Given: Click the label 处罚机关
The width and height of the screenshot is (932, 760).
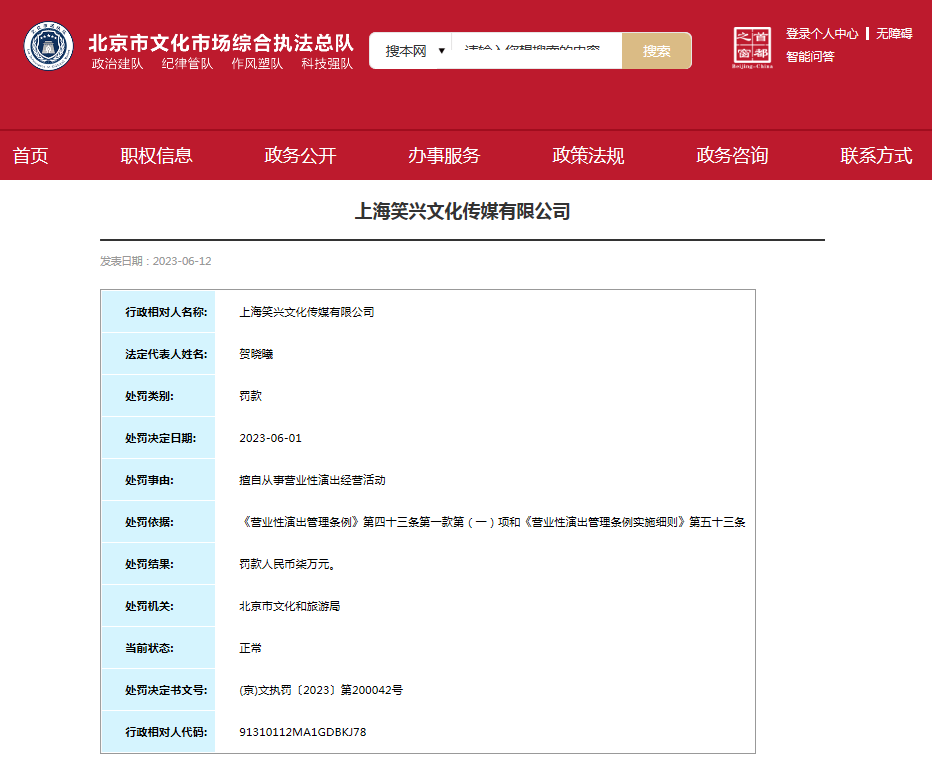Looking at the screenshot, I should [x=149, y=606].
